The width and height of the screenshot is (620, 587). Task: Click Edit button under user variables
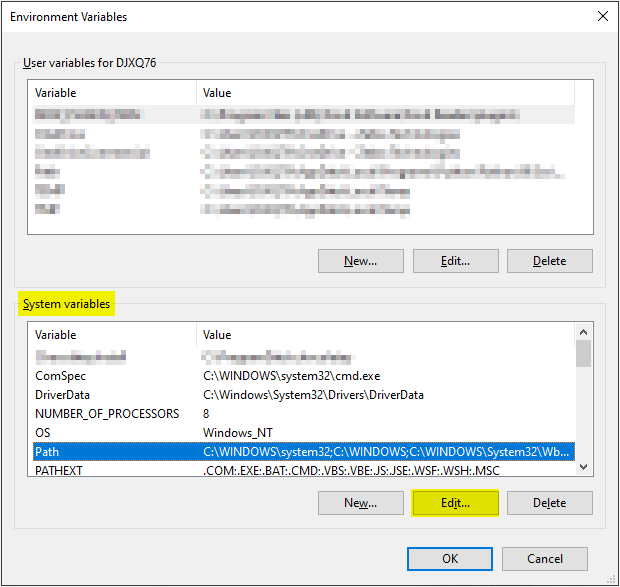pyautogui.click(x=455, y=261)
